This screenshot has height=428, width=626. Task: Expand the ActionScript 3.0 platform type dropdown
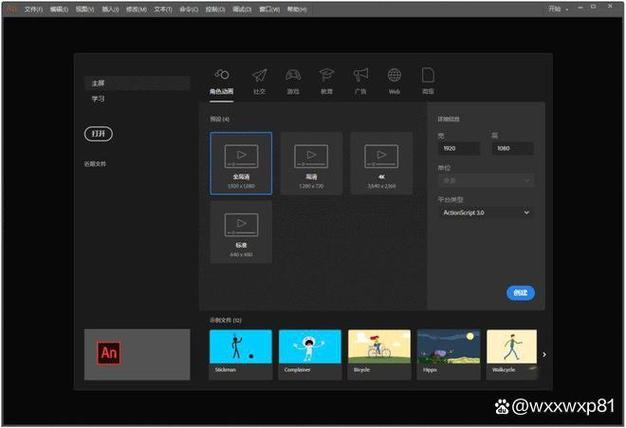[486, 213]
